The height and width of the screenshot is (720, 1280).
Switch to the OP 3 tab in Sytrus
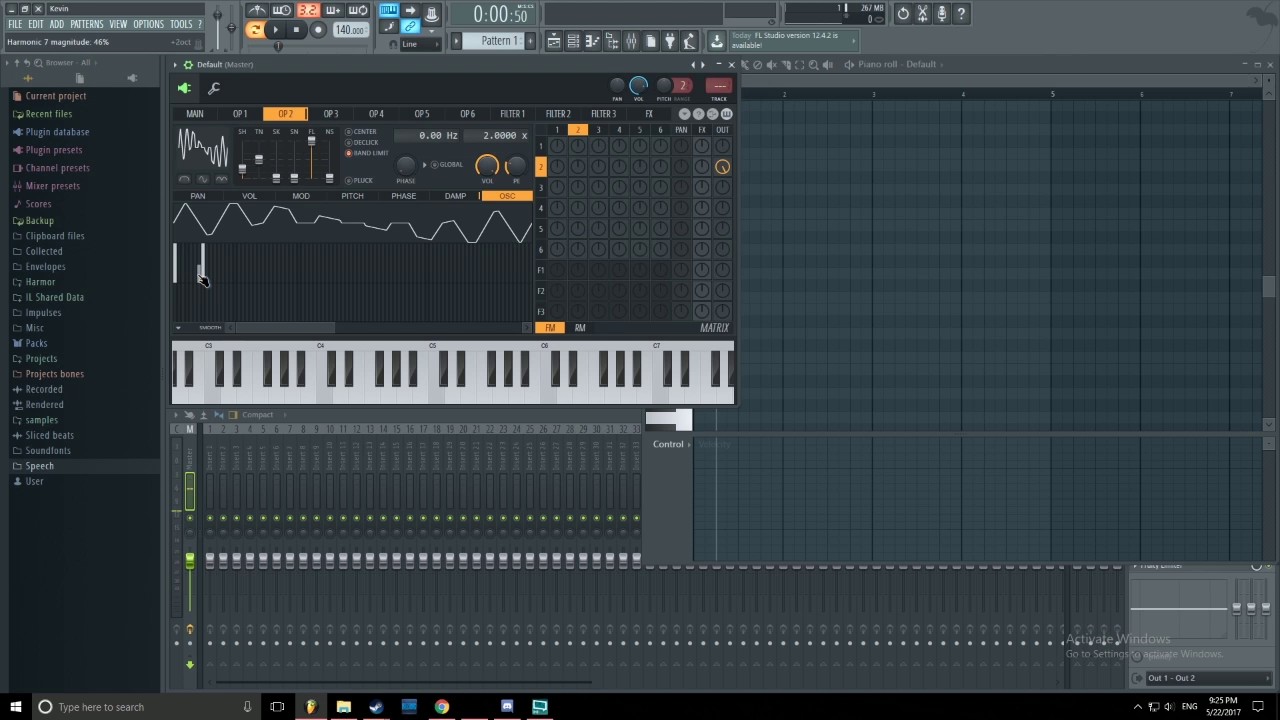click(x=331, y=114)
